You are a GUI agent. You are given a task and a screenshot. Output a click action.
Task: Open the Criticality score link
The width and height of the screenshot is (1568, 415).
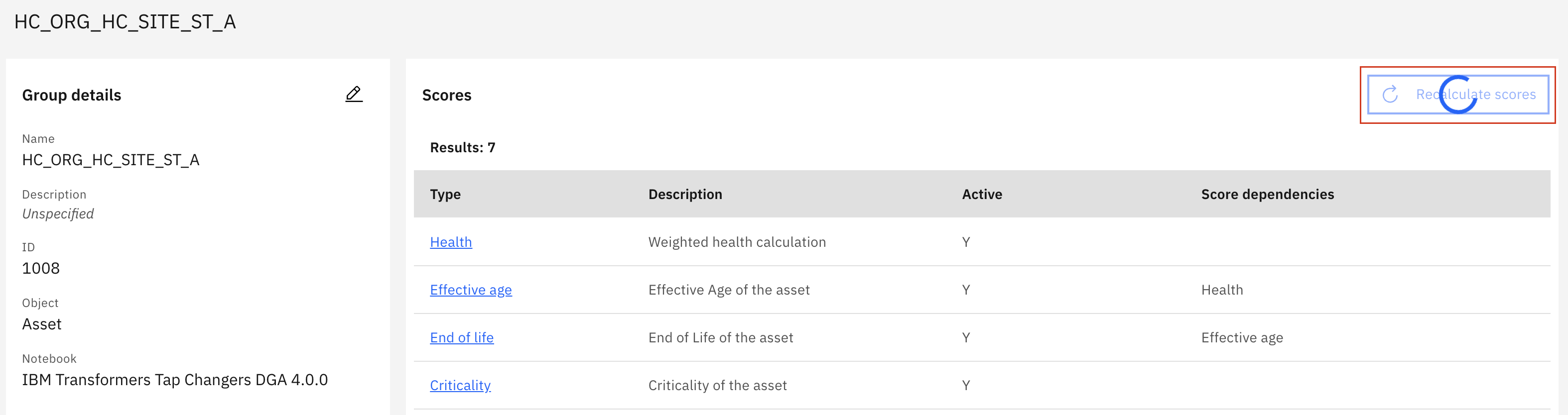coord(460,385)
